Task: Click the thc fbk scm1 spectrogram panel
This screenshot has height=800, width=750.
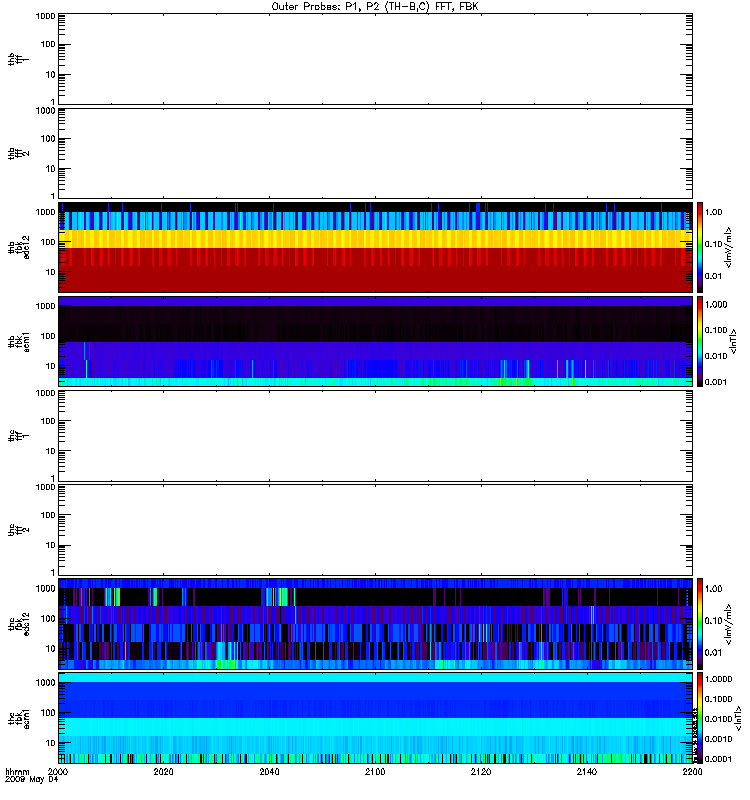Action: (376, 718)
